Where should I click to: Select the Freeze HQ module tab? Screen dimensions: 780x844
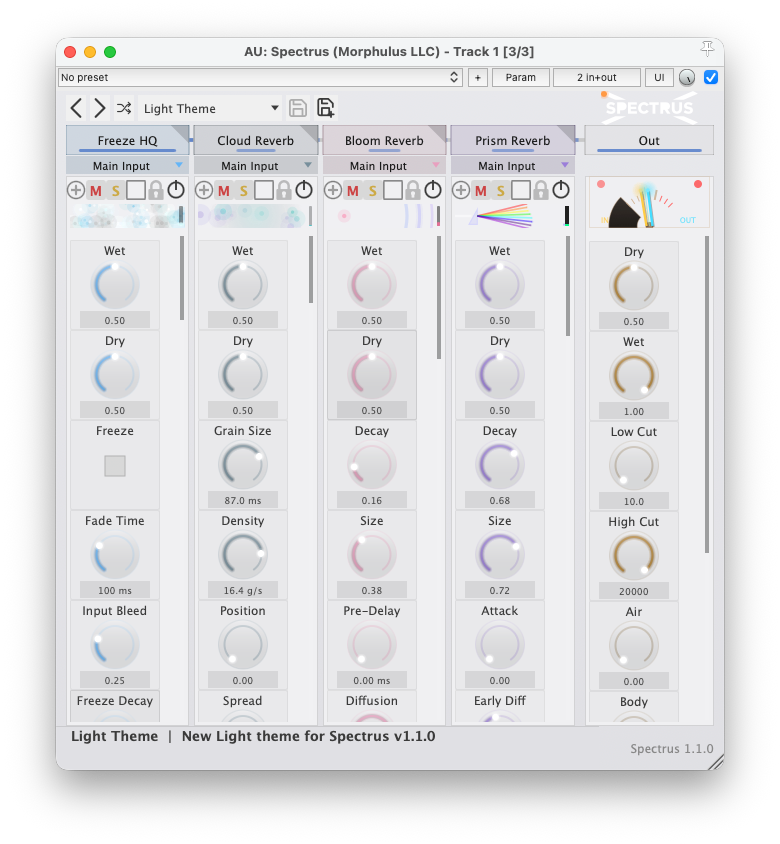pyautogui.click(x=128, y=140)
